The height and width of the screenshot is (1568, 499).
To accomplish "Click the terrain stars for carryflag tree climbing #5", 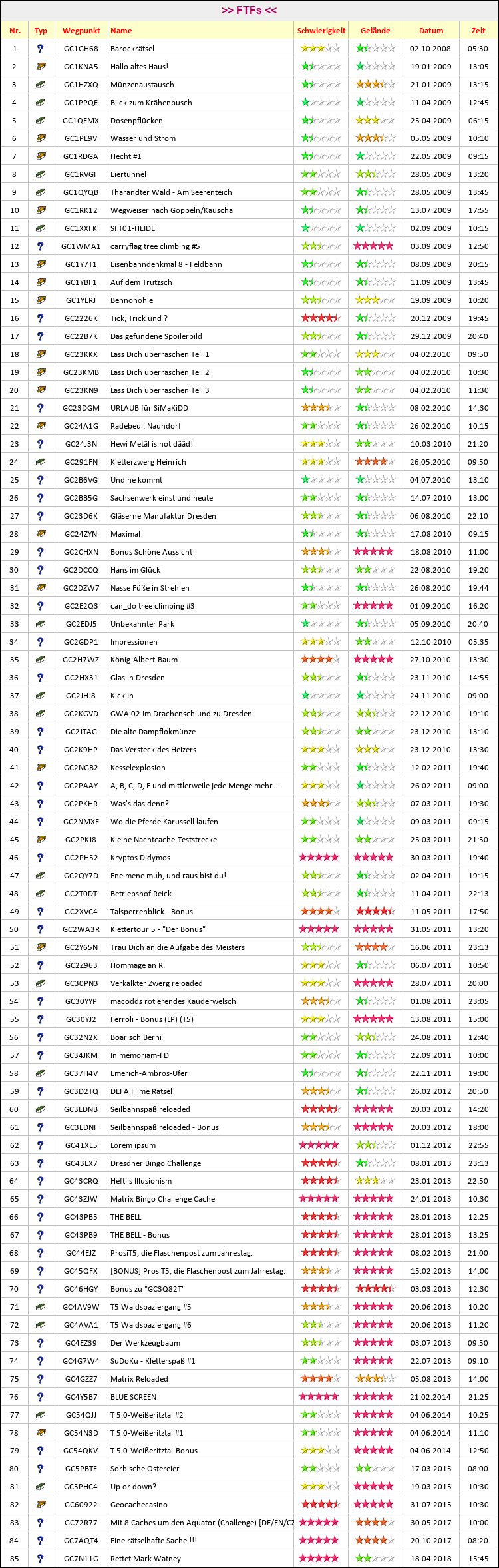I will 374,246.
